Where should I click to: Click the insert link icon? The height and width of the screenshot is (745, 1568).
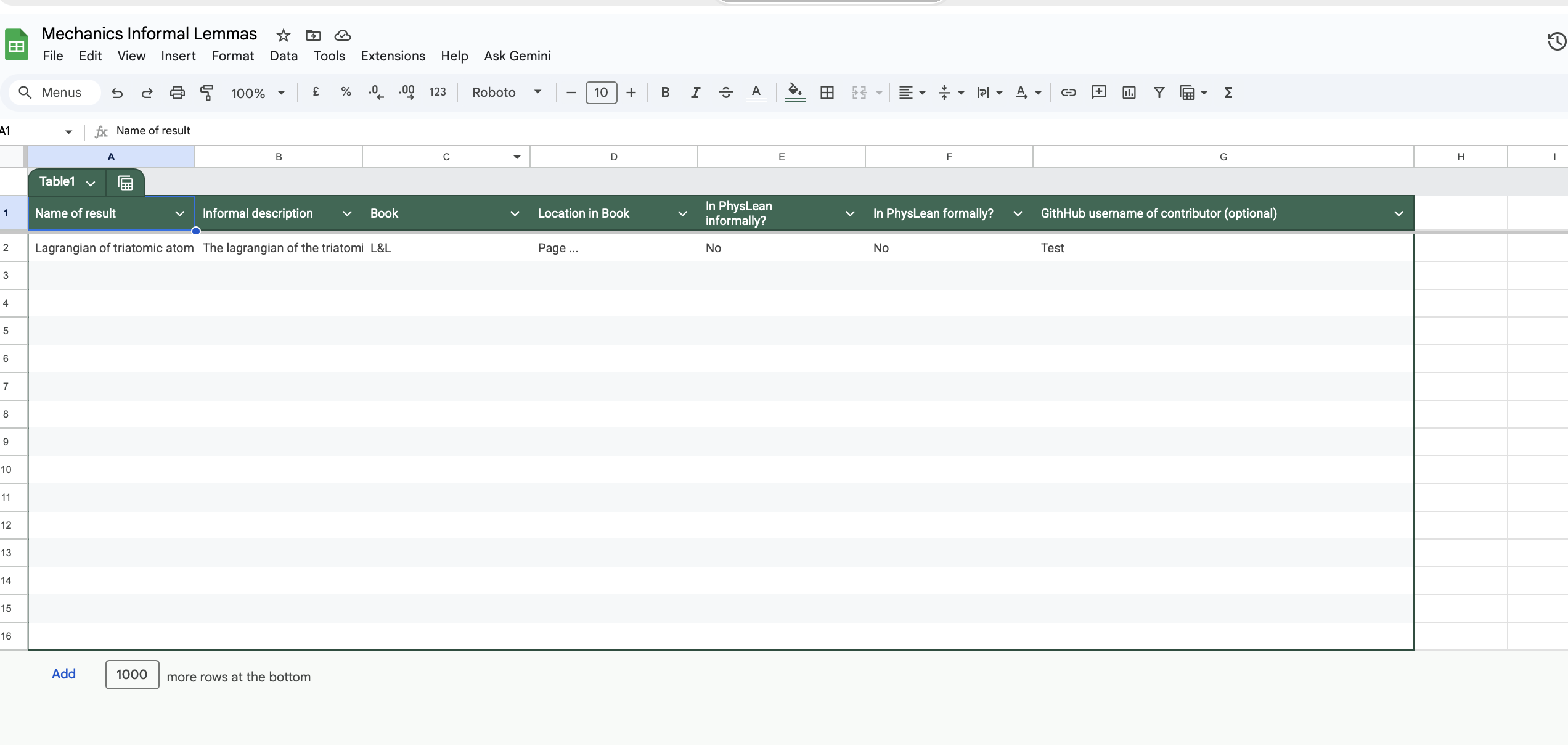coord(1068,93)
